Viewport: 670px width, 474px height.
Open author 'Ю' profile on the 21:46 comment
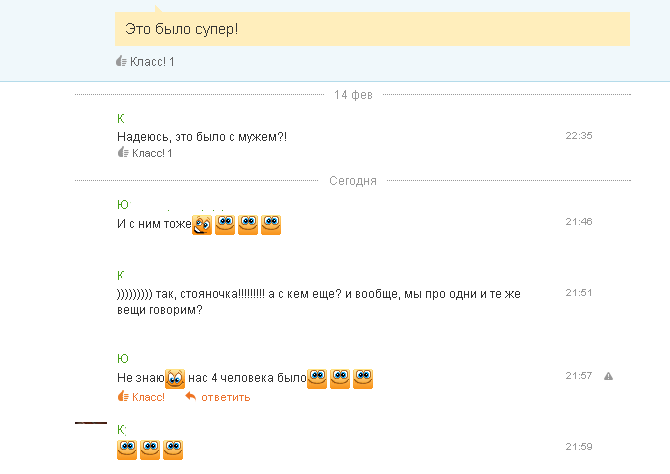[x=123, y=205]
